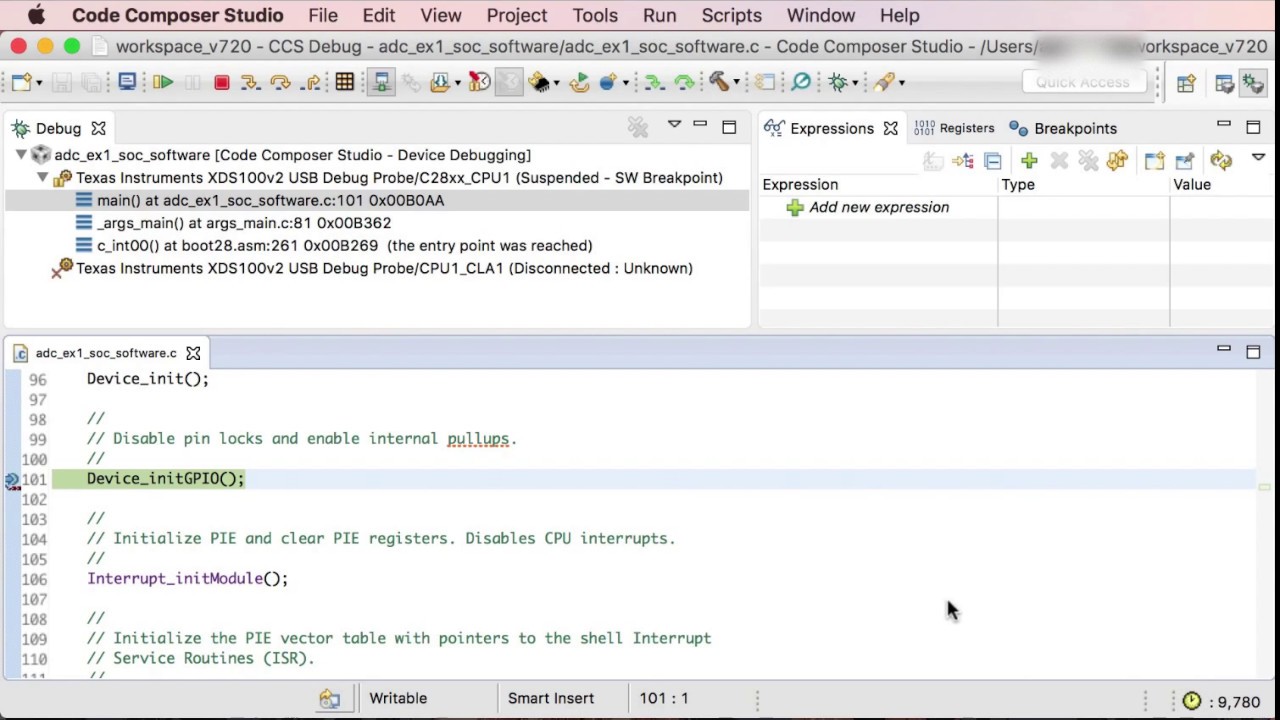The width and height of the screenshot is (1280, 720).
Task: Click the New toolbar icon
Action: click(x=21, y=83)
